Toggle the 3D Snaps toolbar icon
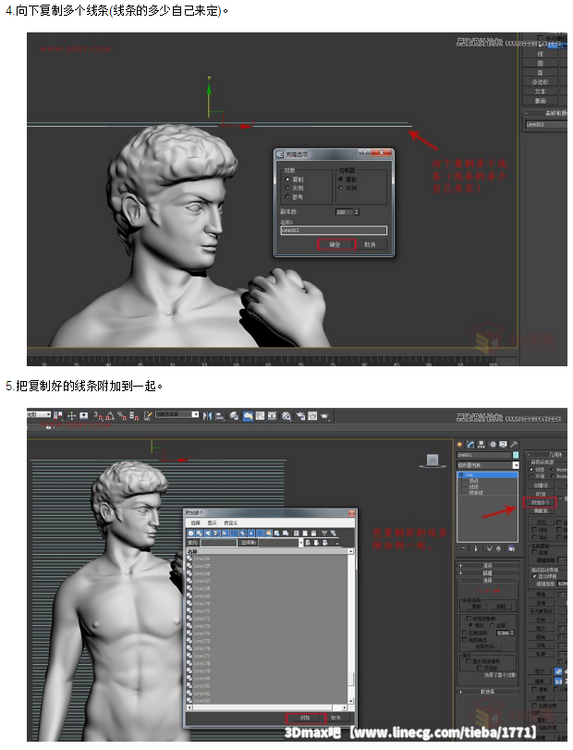 97,416
